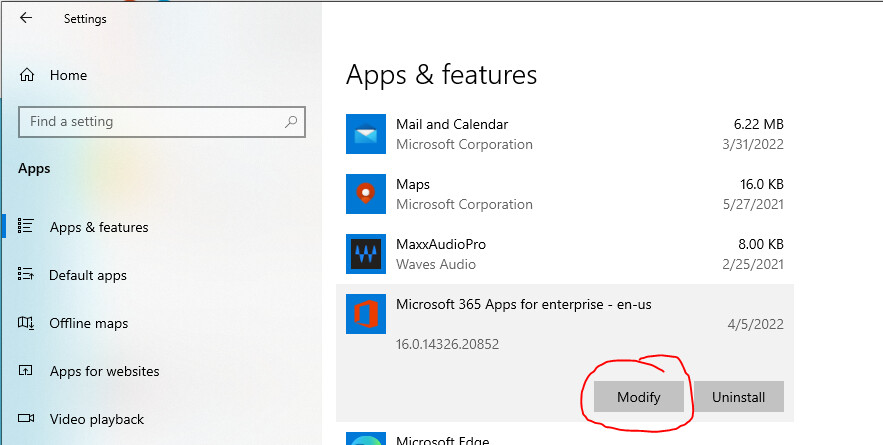883x445 pixels.
Task: Go to Home in Settings sidebar
Action: (68, 75)
